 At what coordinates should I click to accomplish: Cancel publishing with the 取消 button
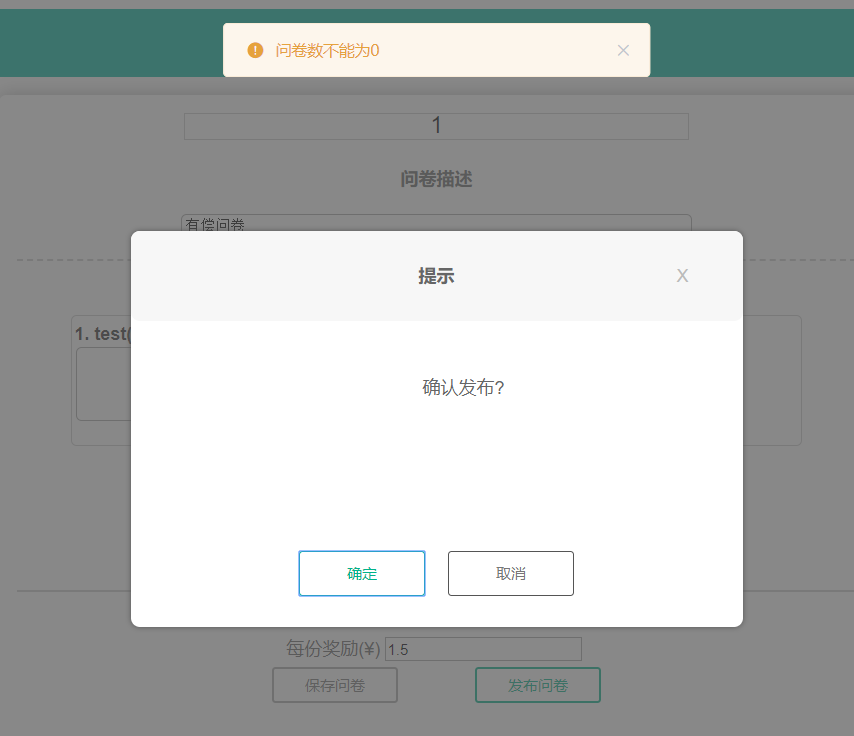pos(510,573)
